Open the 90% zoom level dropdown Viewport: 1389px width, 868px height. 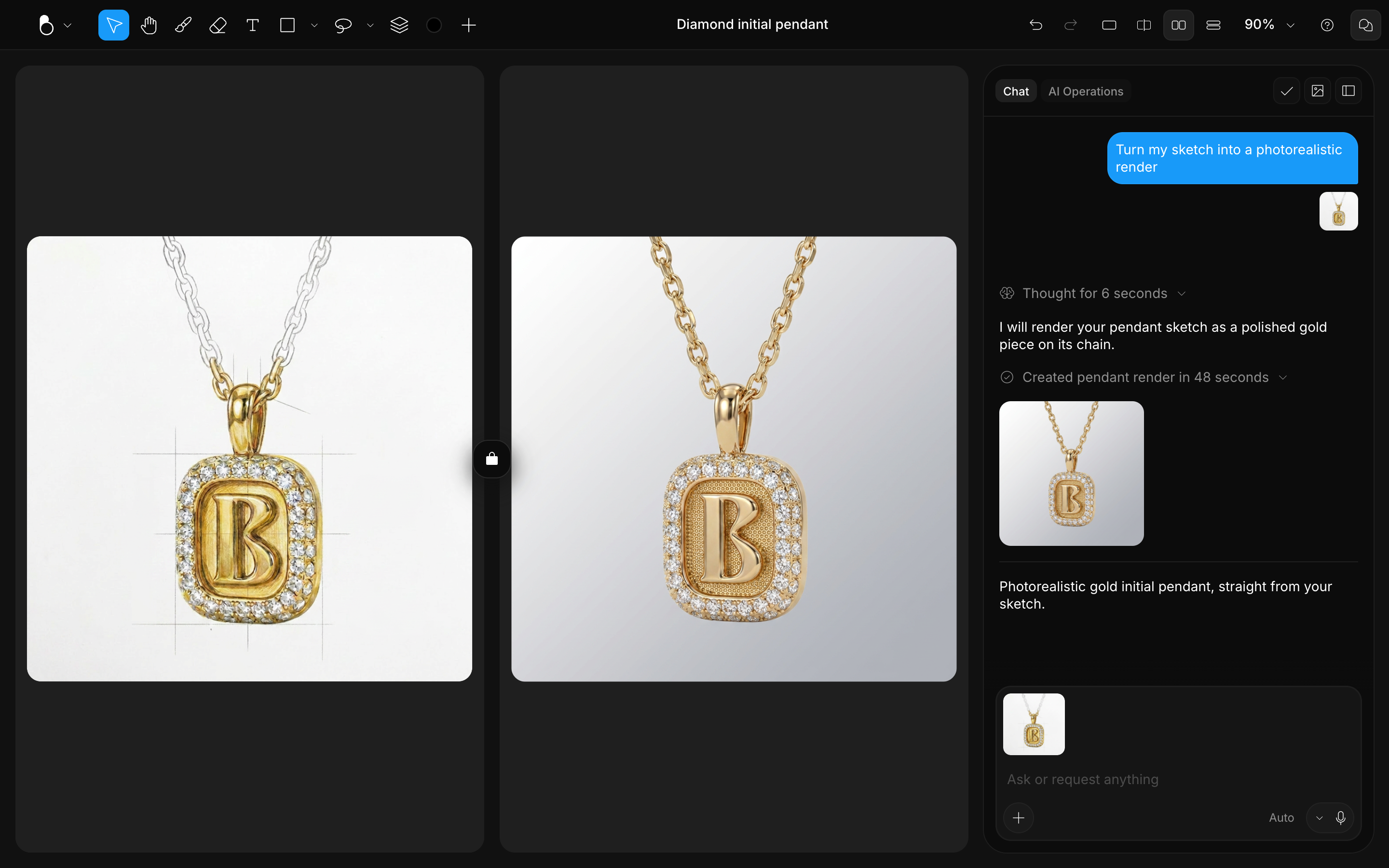1269,25
